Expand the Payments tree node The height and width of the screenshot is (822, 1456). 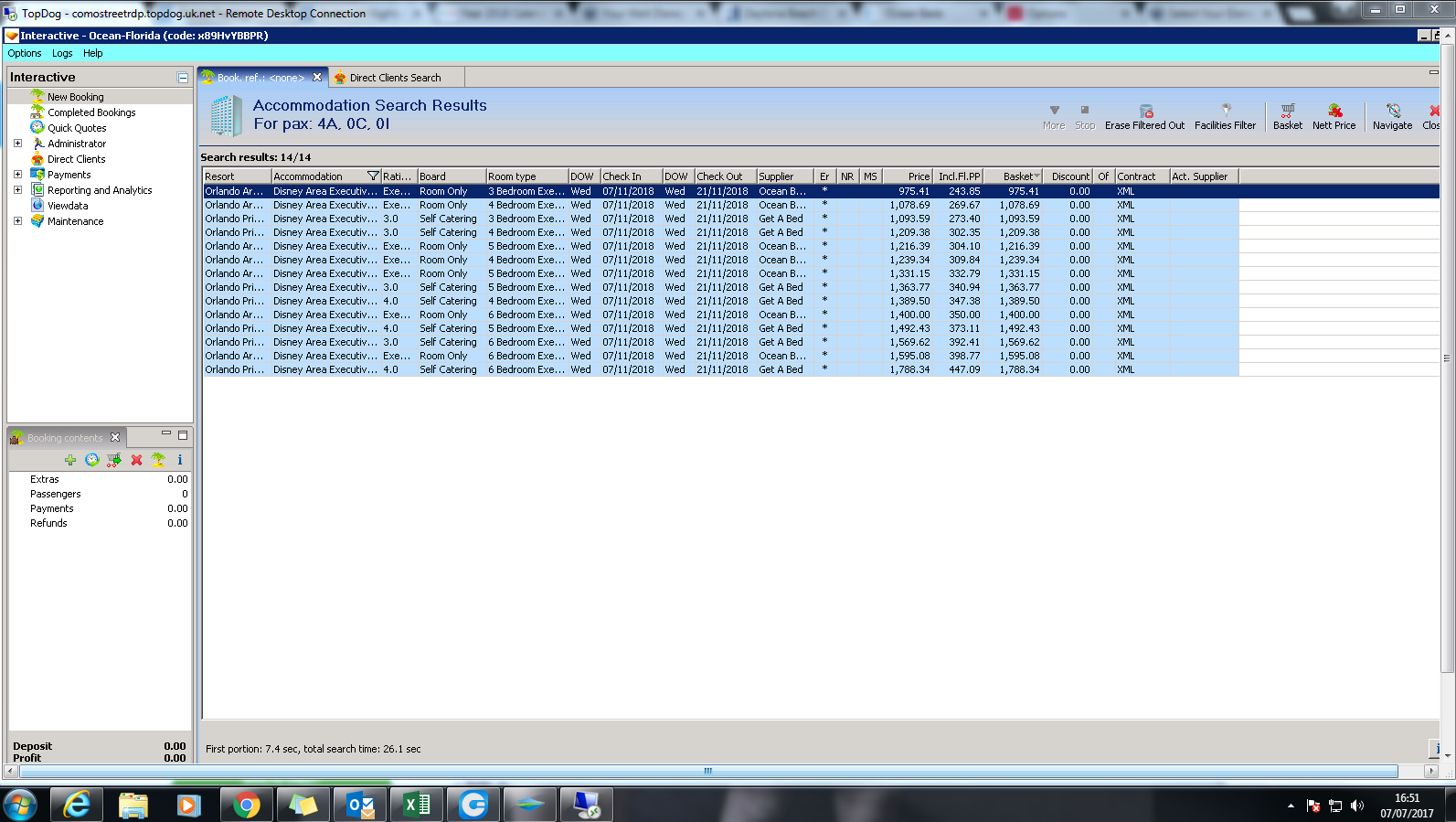17,175
